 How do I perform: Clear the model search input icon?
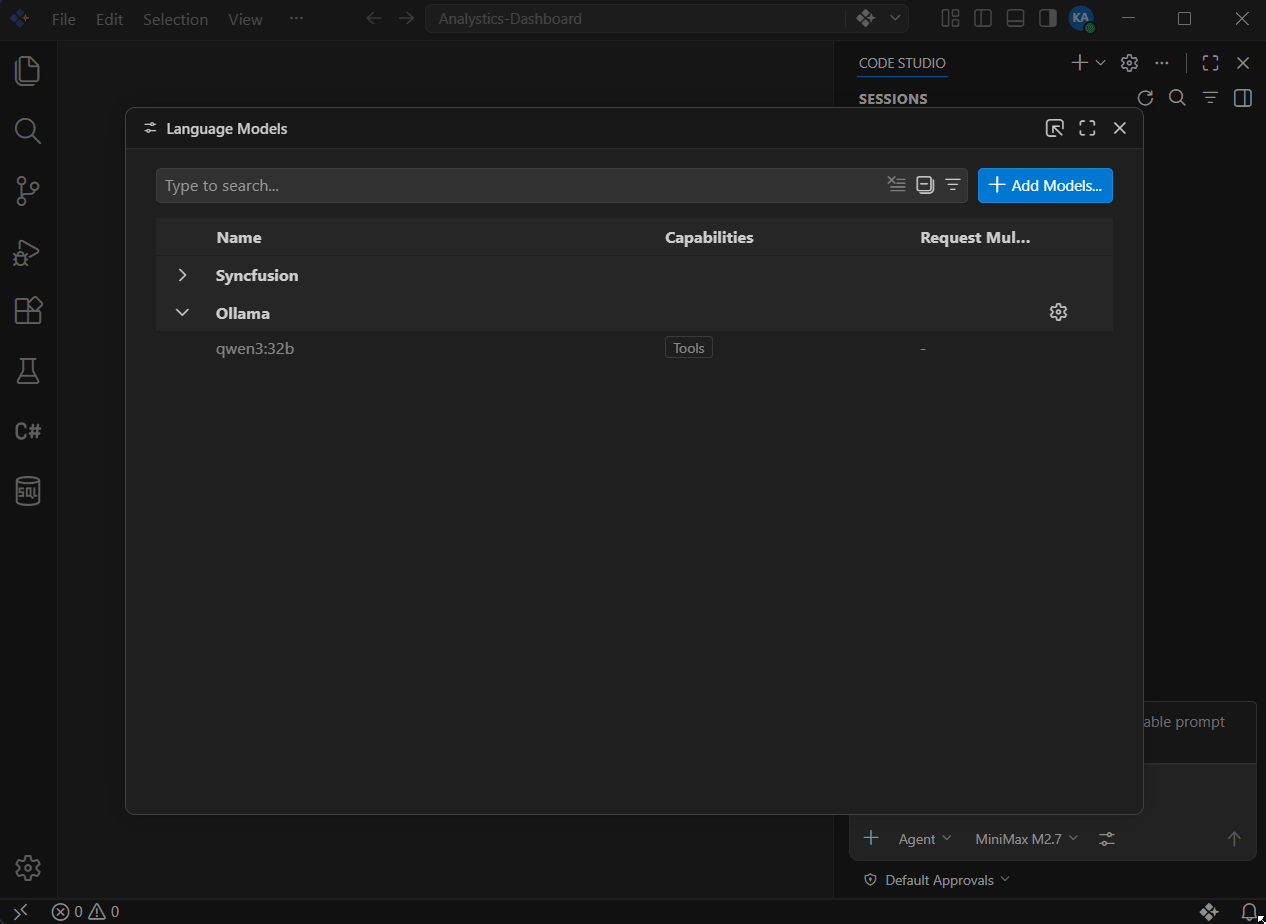point(896,184)
